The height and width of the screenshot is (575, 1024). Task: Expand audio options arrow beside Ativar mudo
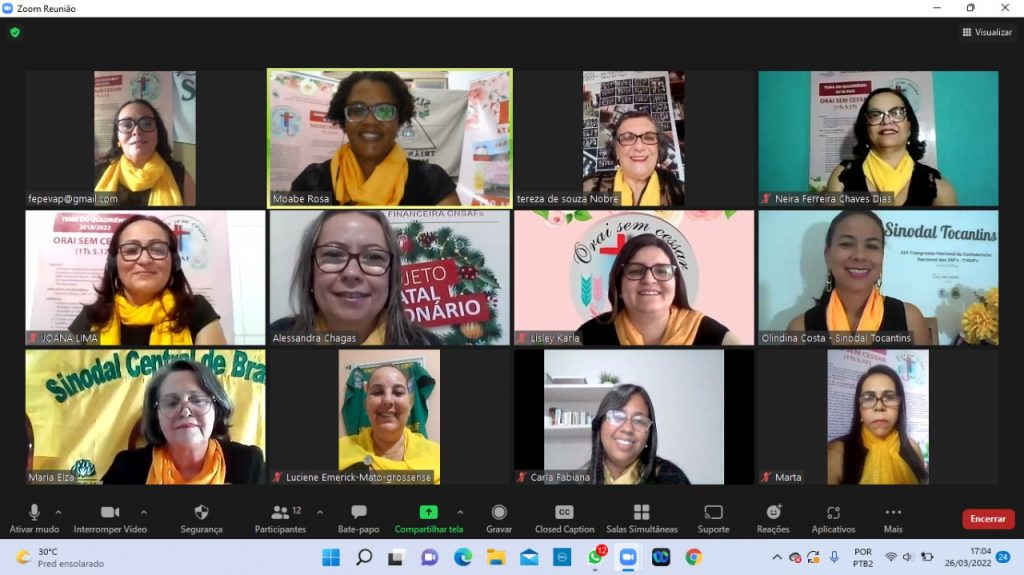click(x=67, y=512)
